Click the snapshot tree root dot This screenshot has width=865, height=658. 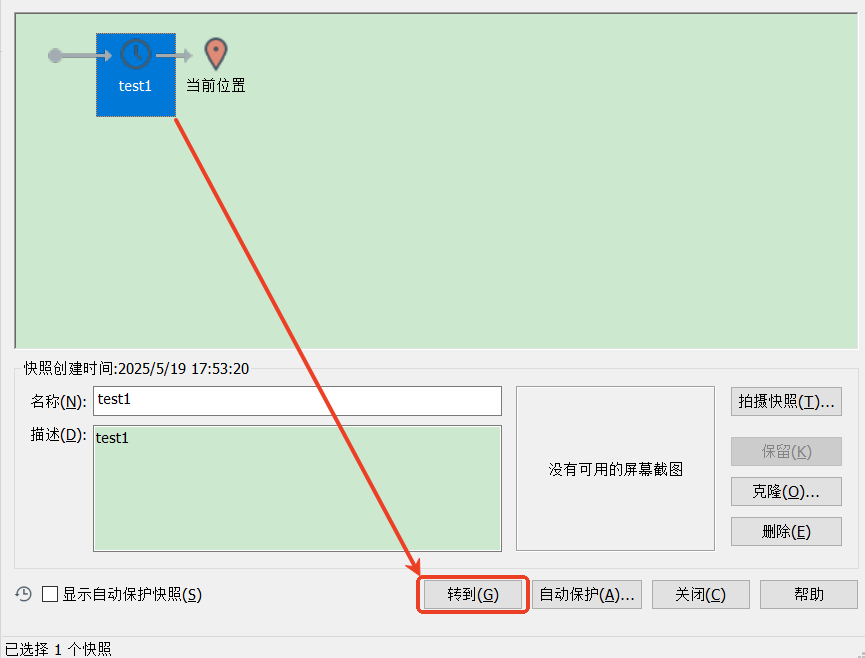(55, 55)
